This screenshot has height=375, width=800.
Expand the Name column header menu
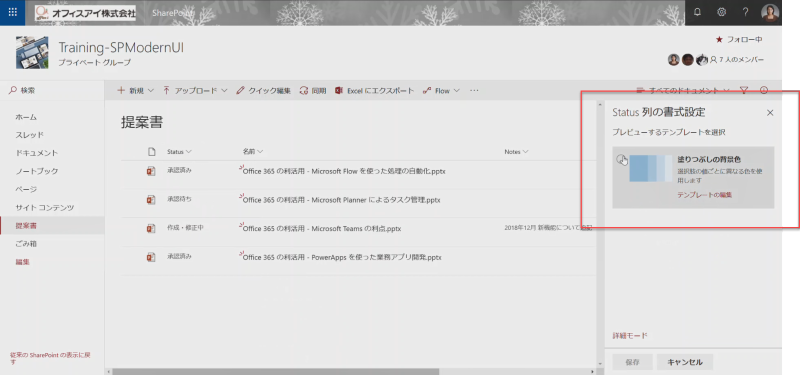tap(253, 152)
